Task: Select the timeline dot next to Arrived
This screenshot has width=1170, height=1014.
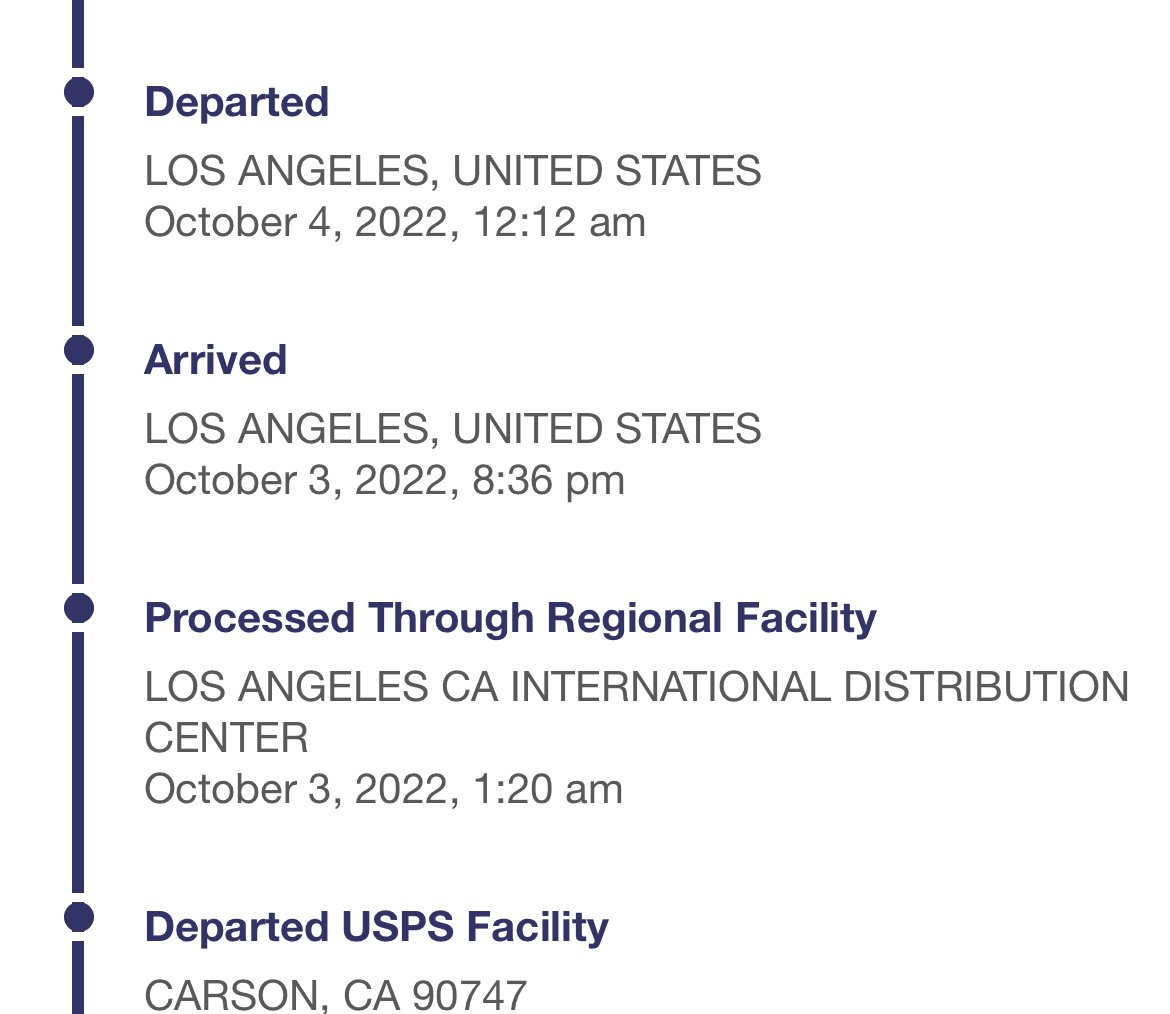Action: (x=78, y=350)
